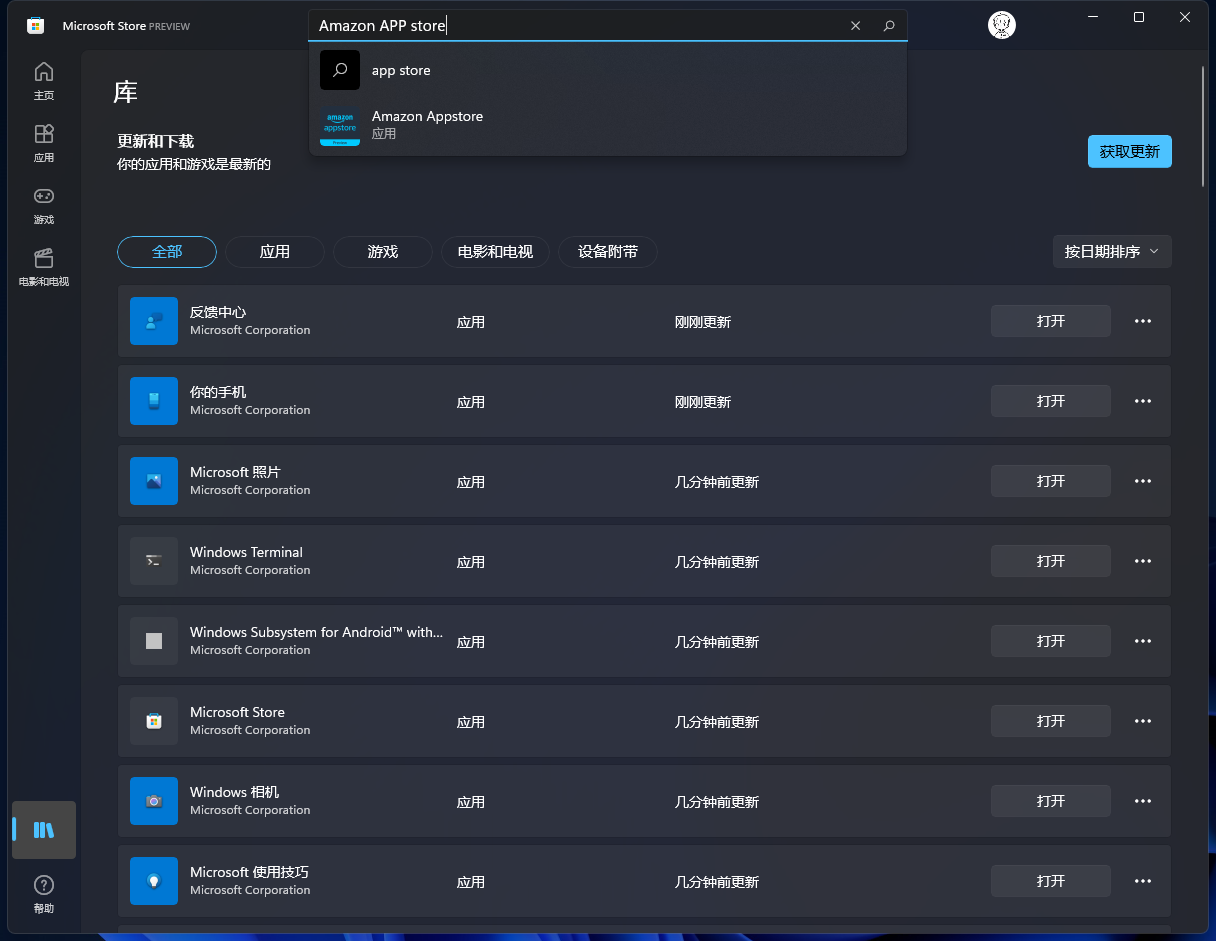
Task: Click the 库 page title
Action: 125,93
